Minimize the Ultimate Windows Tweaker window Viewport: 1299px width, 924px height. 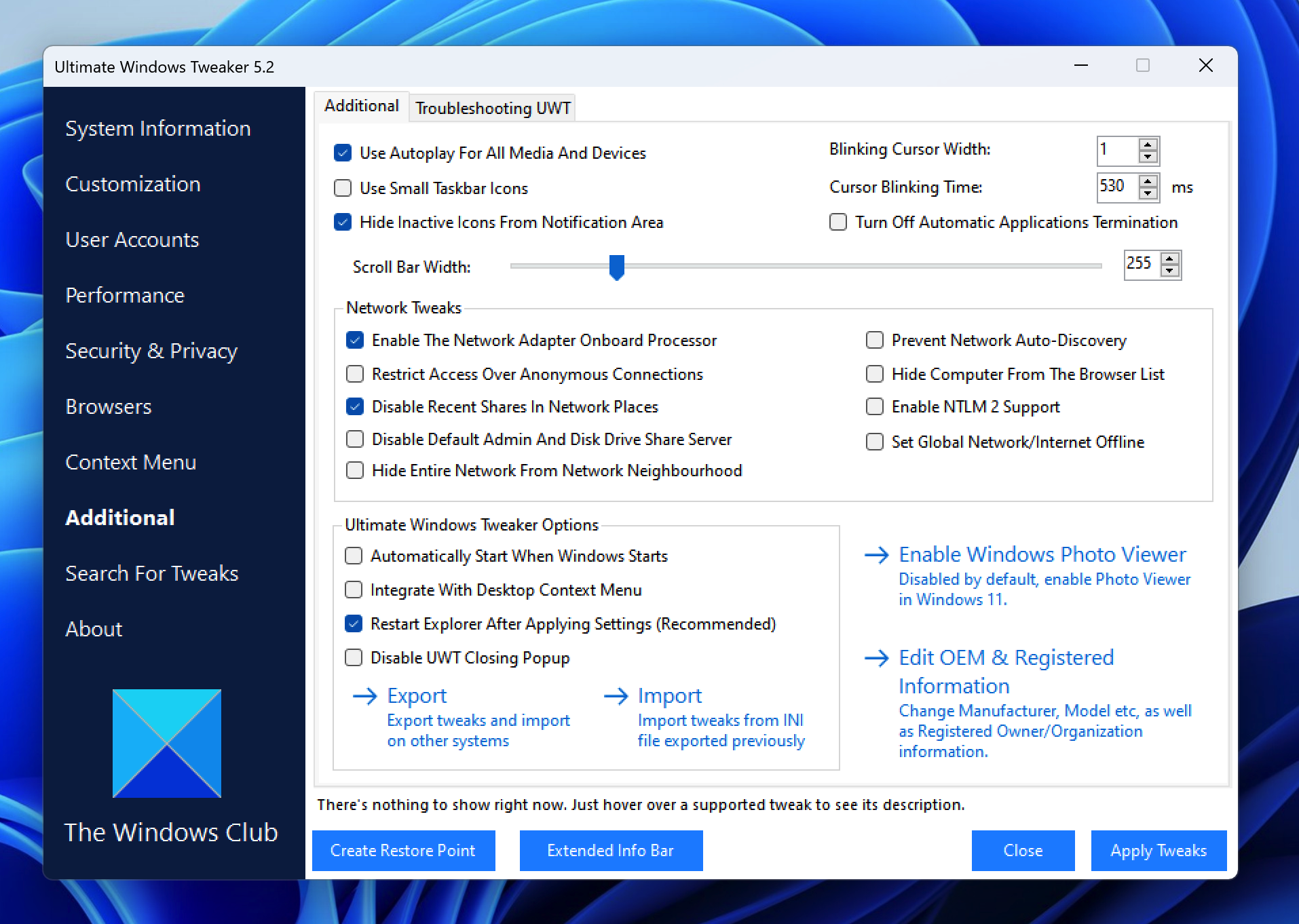pyautogui.click(x=1082, y=66)
